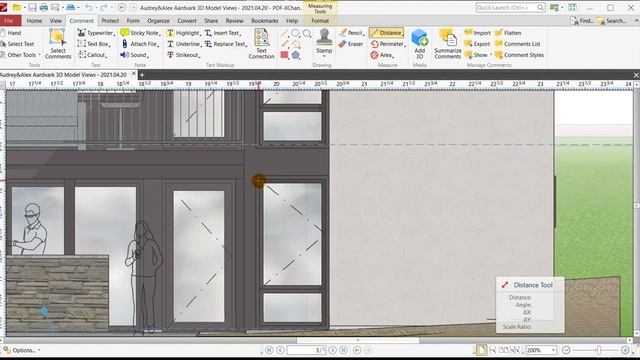Select the Eraser tool
This screenshot has width=640, height=360.
point(351,44)
